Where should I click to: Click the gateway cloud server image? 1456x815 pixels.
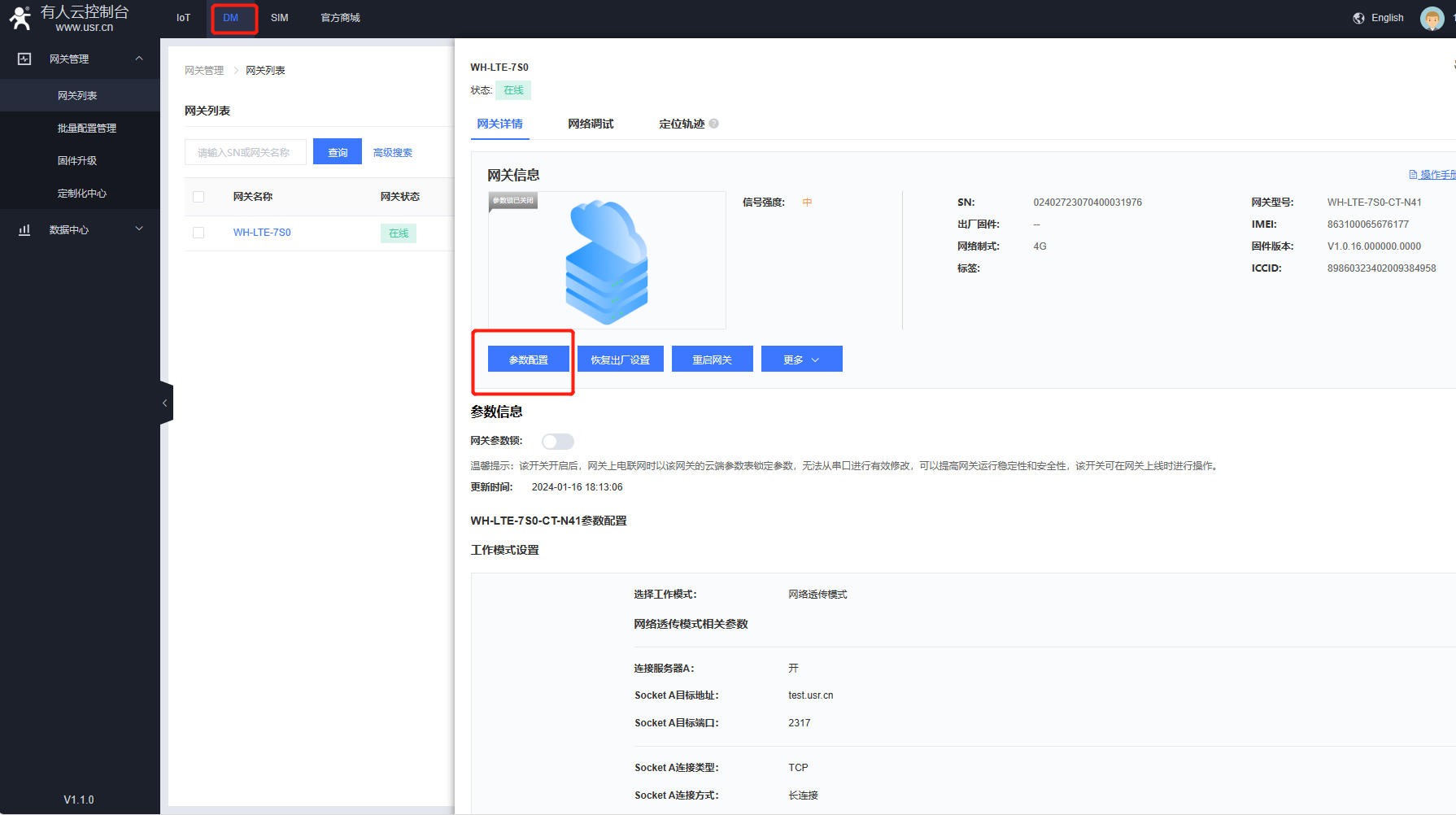607,261
